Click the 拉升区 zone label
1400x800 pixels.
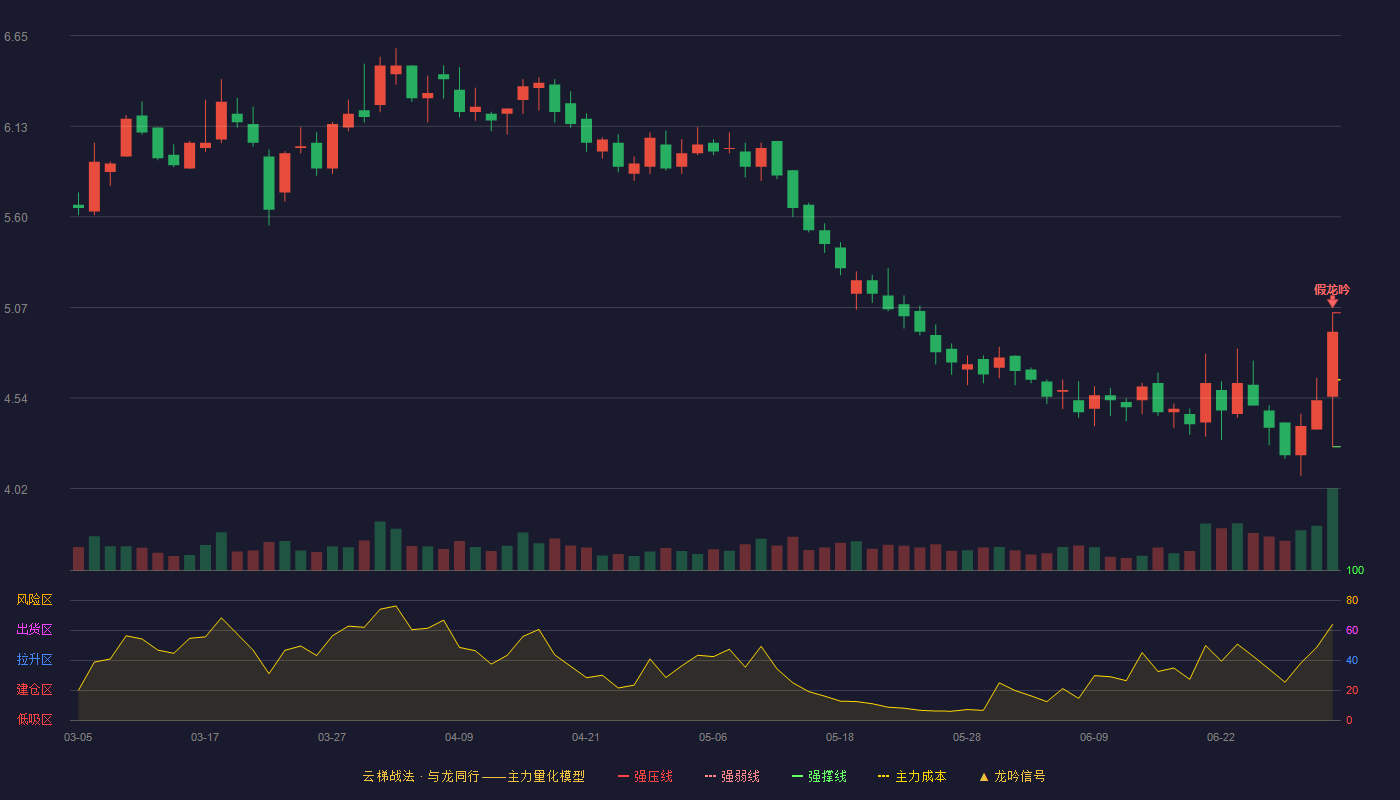[34, 660]
